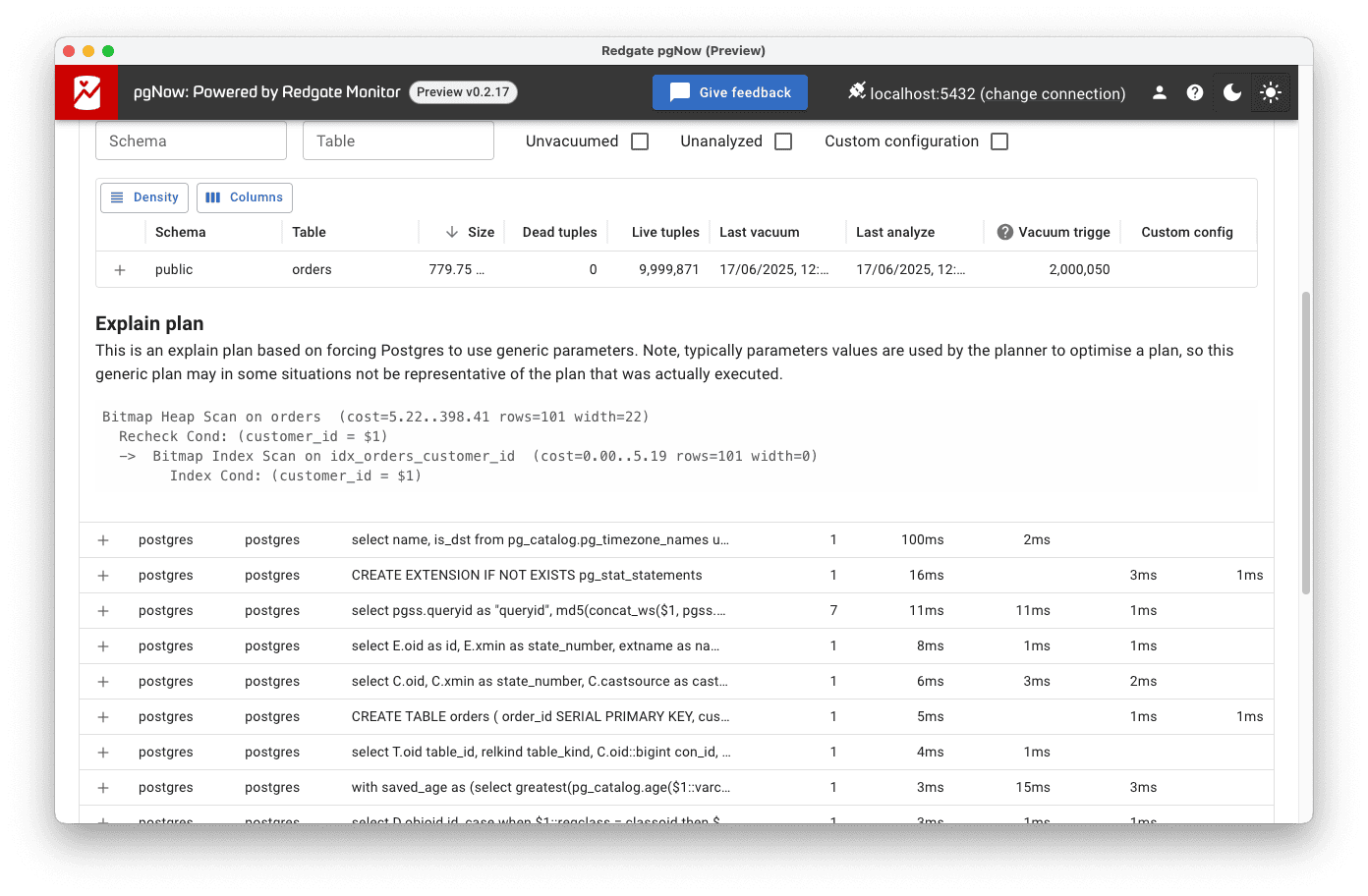
Task: Expand the CREATE TABLE orders query row
Action: (103, 717)
